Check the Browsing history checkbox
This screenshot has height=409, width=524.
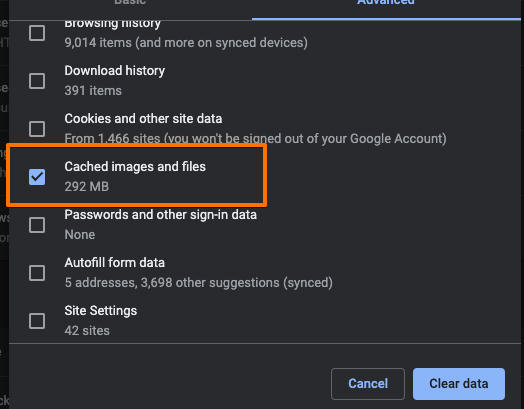coord(37,33)
